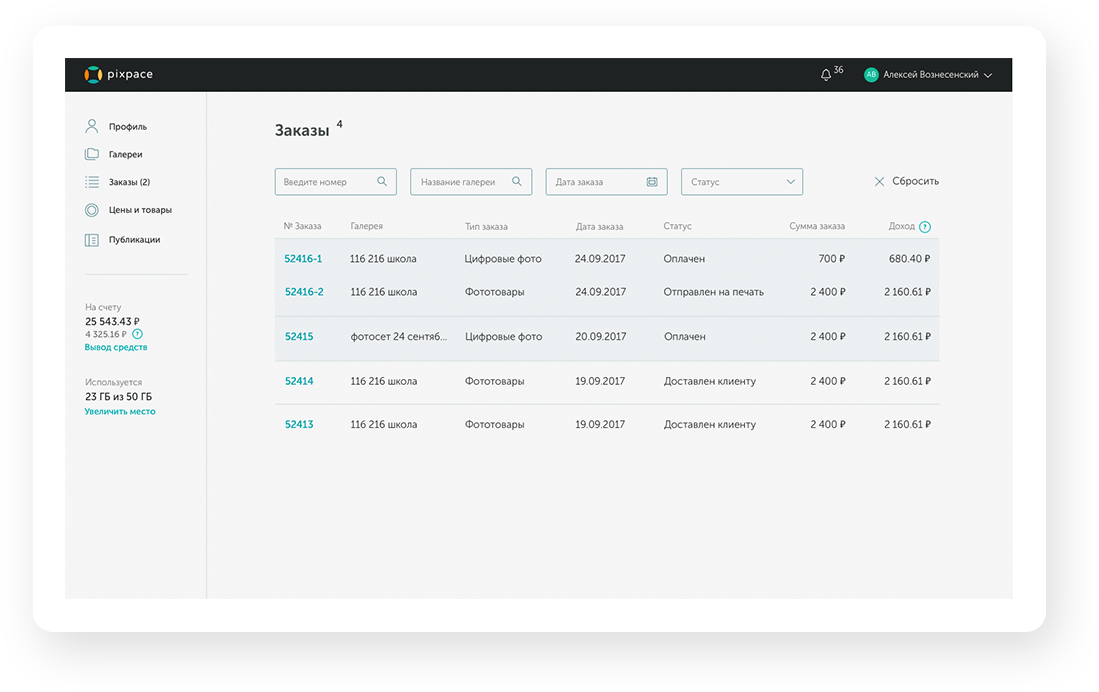The width and height of the screenshot is (1099, 692).
Task: Click the Тип заказа column header
Action: (486, 226)
